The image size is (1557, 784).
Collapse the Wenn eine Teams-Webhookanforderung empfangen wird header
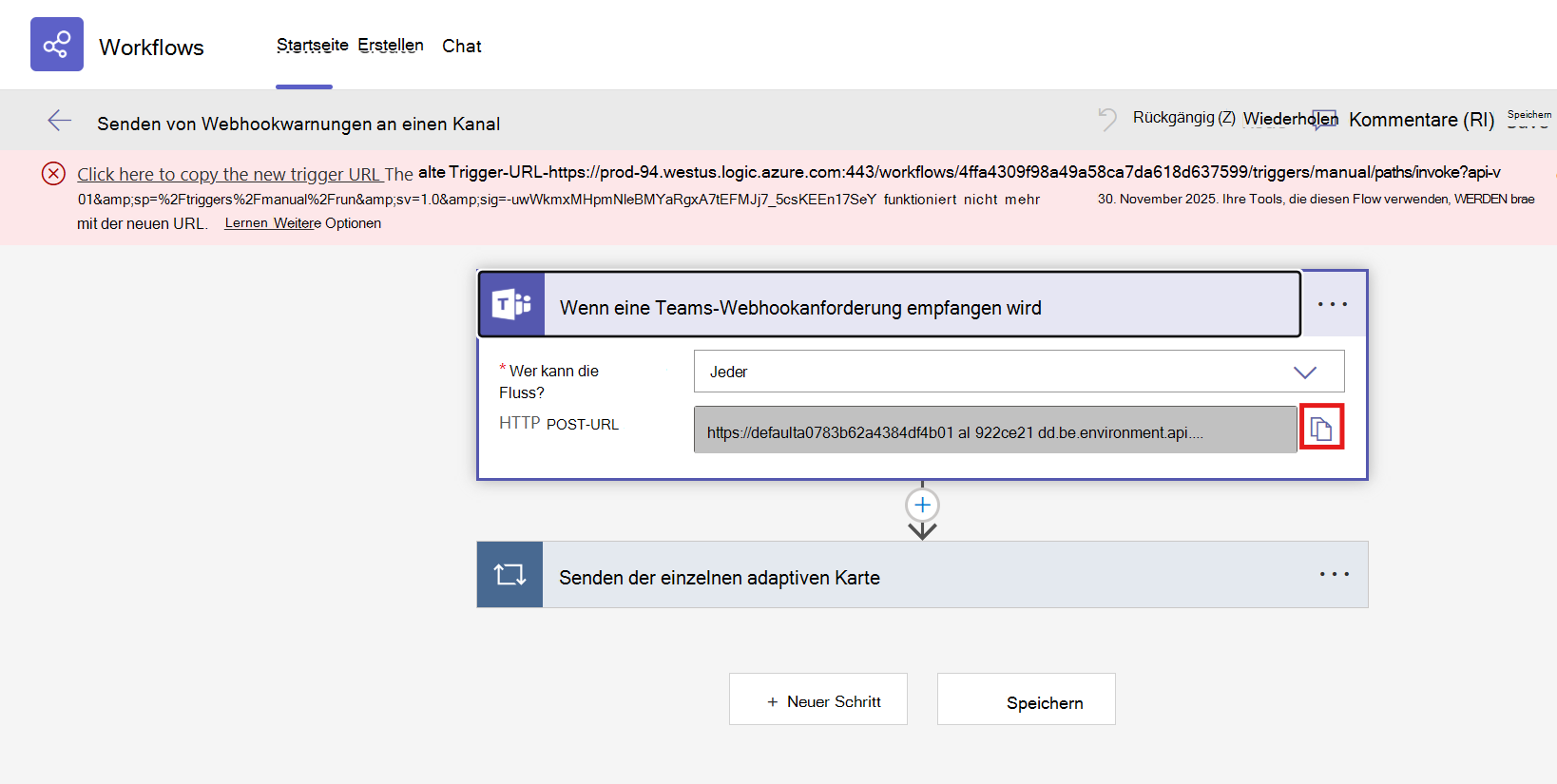coord(890,304)
